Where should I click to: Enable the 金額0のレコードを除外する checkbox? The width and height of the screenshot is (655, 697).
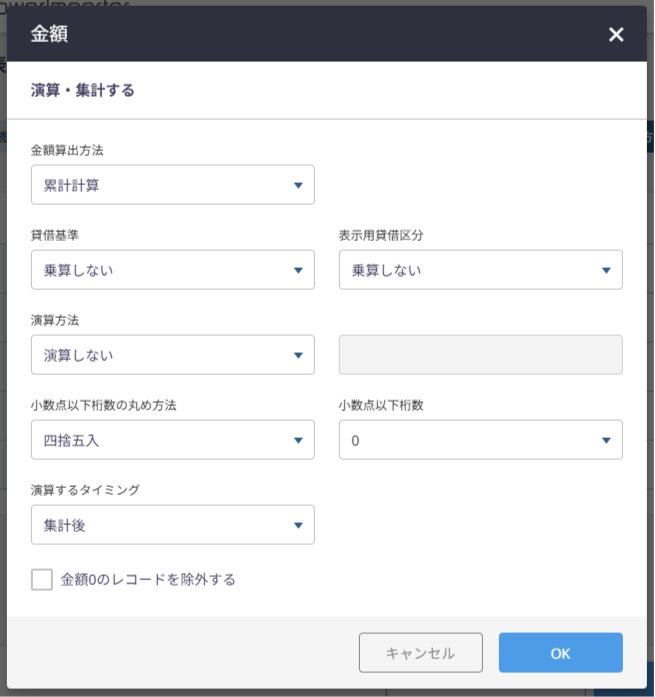(42, 580)
